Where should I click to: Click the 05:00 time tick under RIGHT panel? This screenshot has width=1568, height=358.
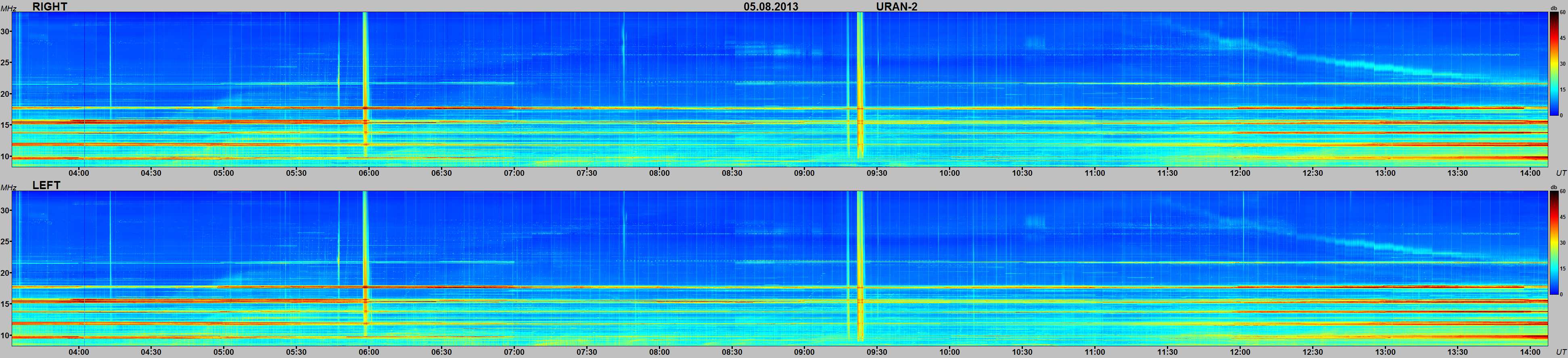pos(224,173)
